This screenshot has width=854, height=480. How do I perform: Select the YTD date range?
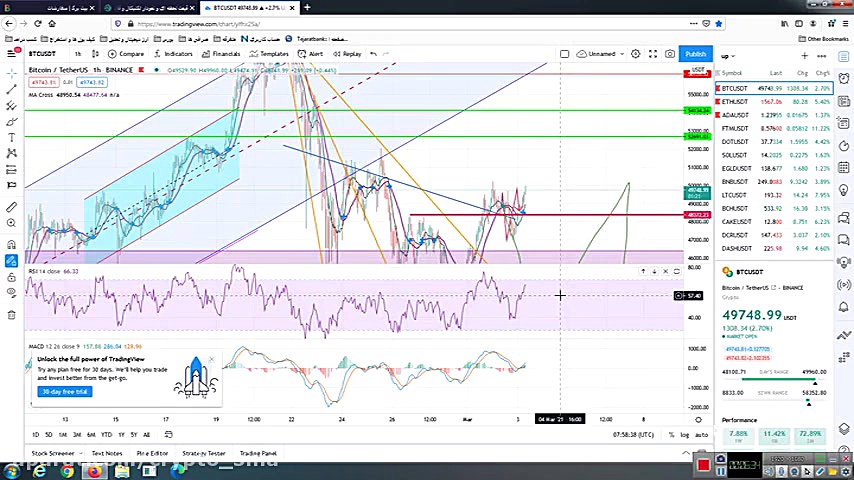106,435
